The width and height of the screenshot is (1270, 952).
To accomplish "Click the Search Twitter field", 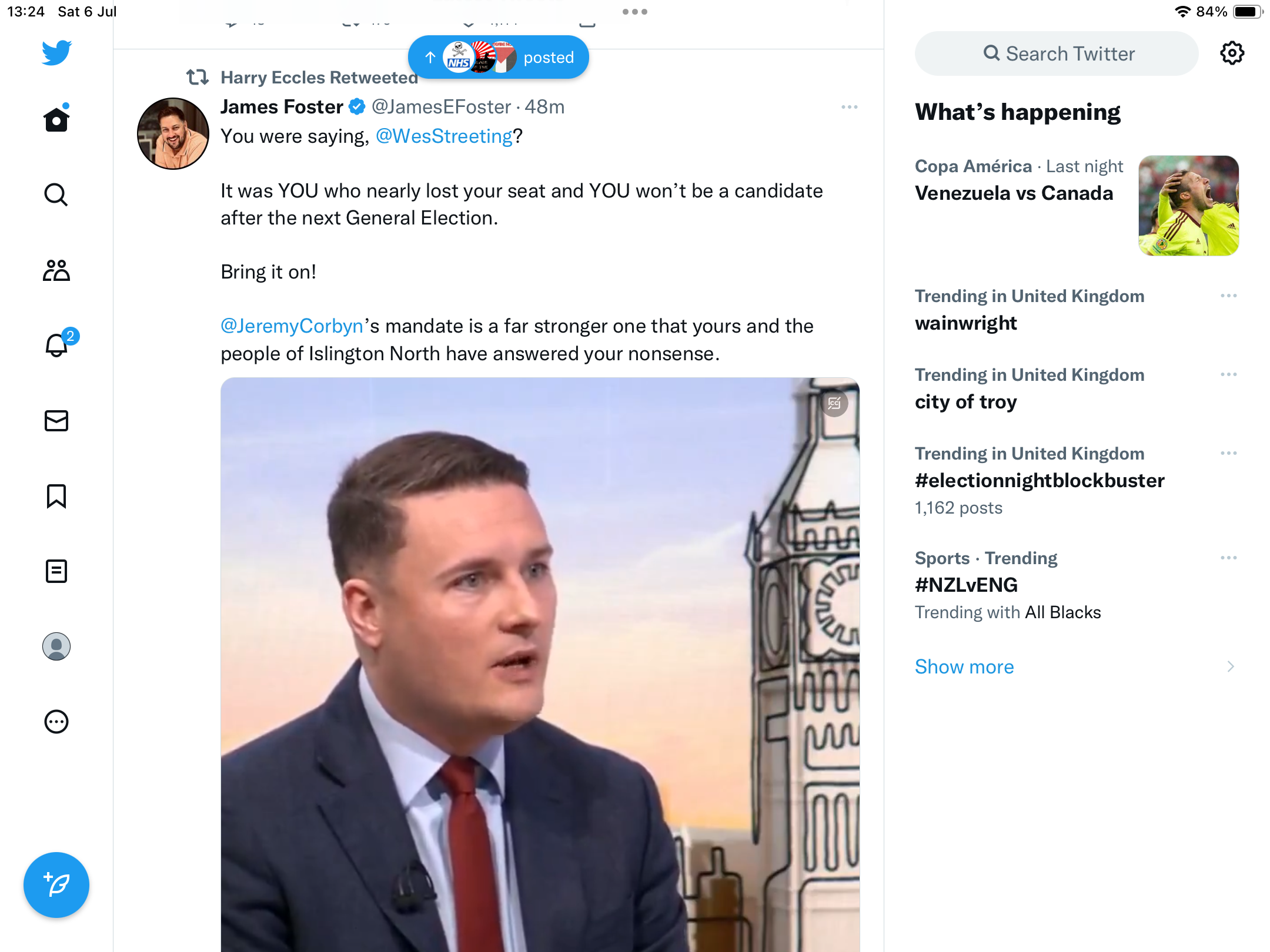I will [x=1057, y=53].
